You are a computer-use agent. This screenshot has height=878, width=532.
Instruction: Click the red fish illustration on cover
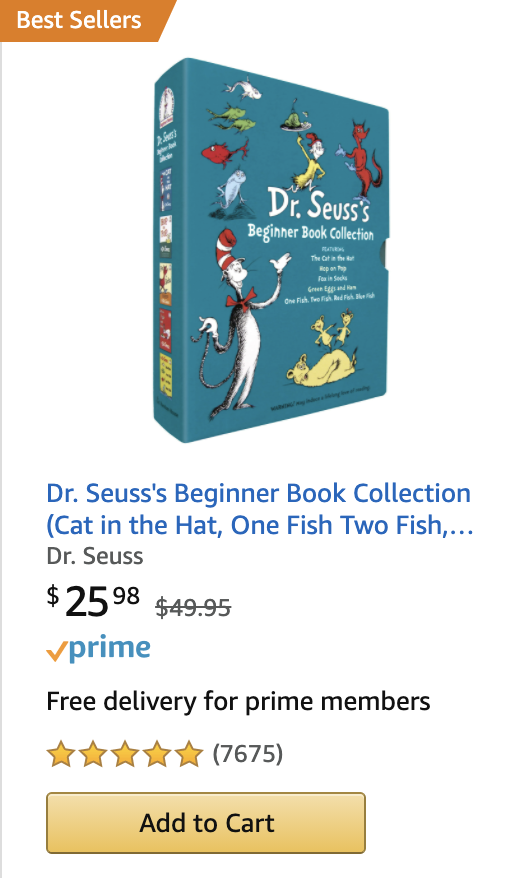(x=224, y=152)
